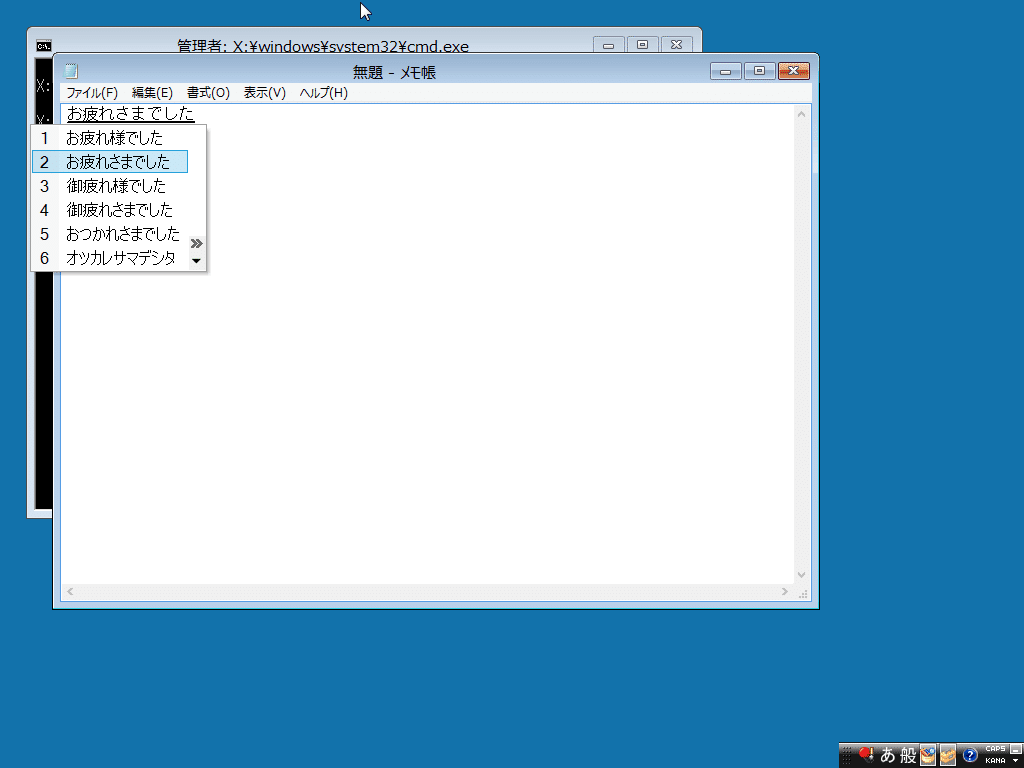Select candidate 5 おつかれさまでした
The image size is (1024, 768).
click(x=110, y=234)
